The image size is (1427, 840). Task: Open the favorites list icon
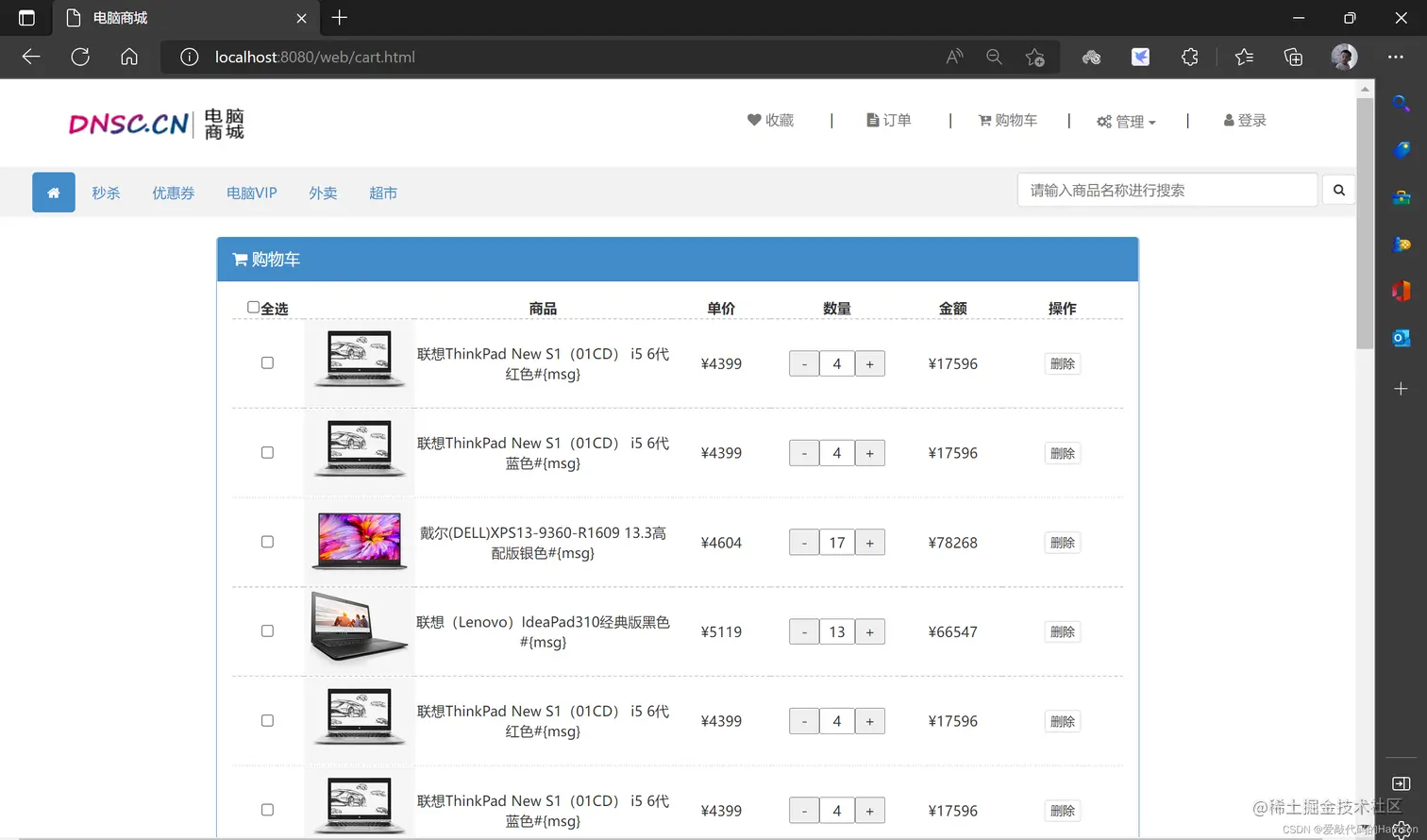[x=1244, y=57]
